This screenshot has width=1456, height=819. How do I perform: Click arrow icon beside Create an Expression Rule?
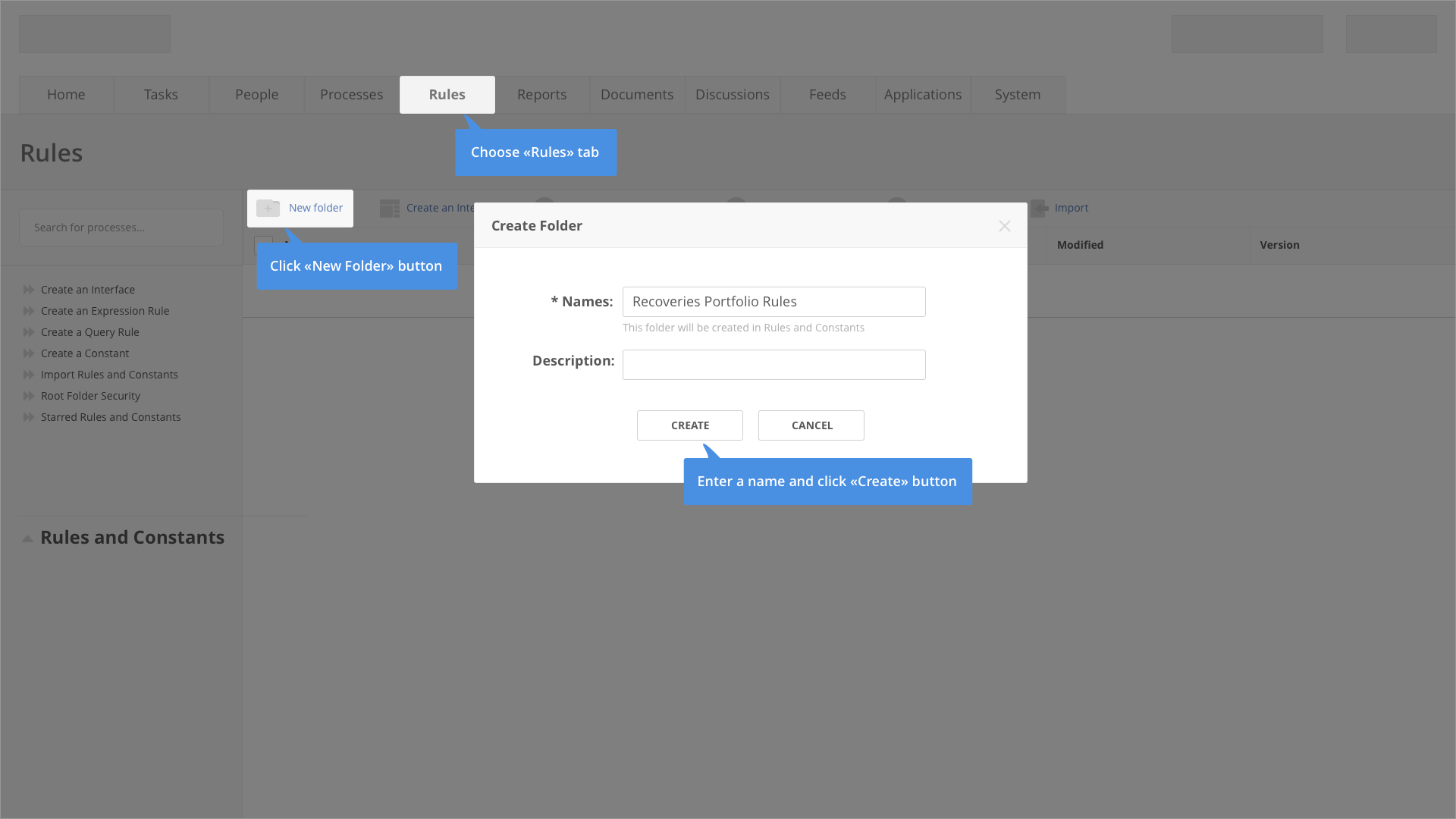pyautogui.click(x=29, y=311)
